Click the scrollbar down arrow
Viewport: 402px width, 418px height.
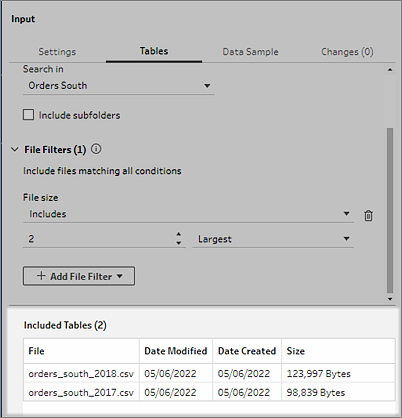390,299
